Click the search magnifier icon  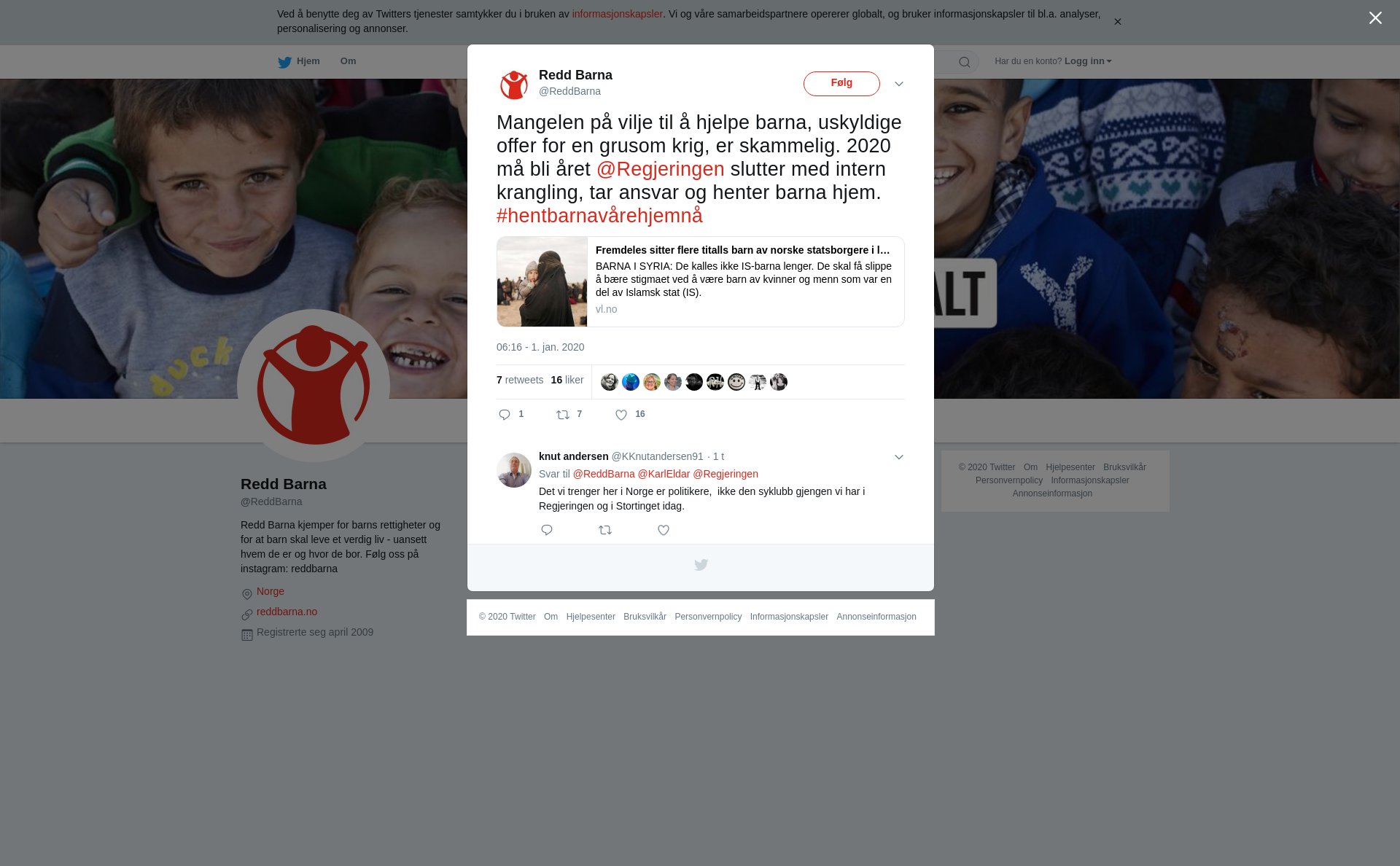(x=964, y=62)
